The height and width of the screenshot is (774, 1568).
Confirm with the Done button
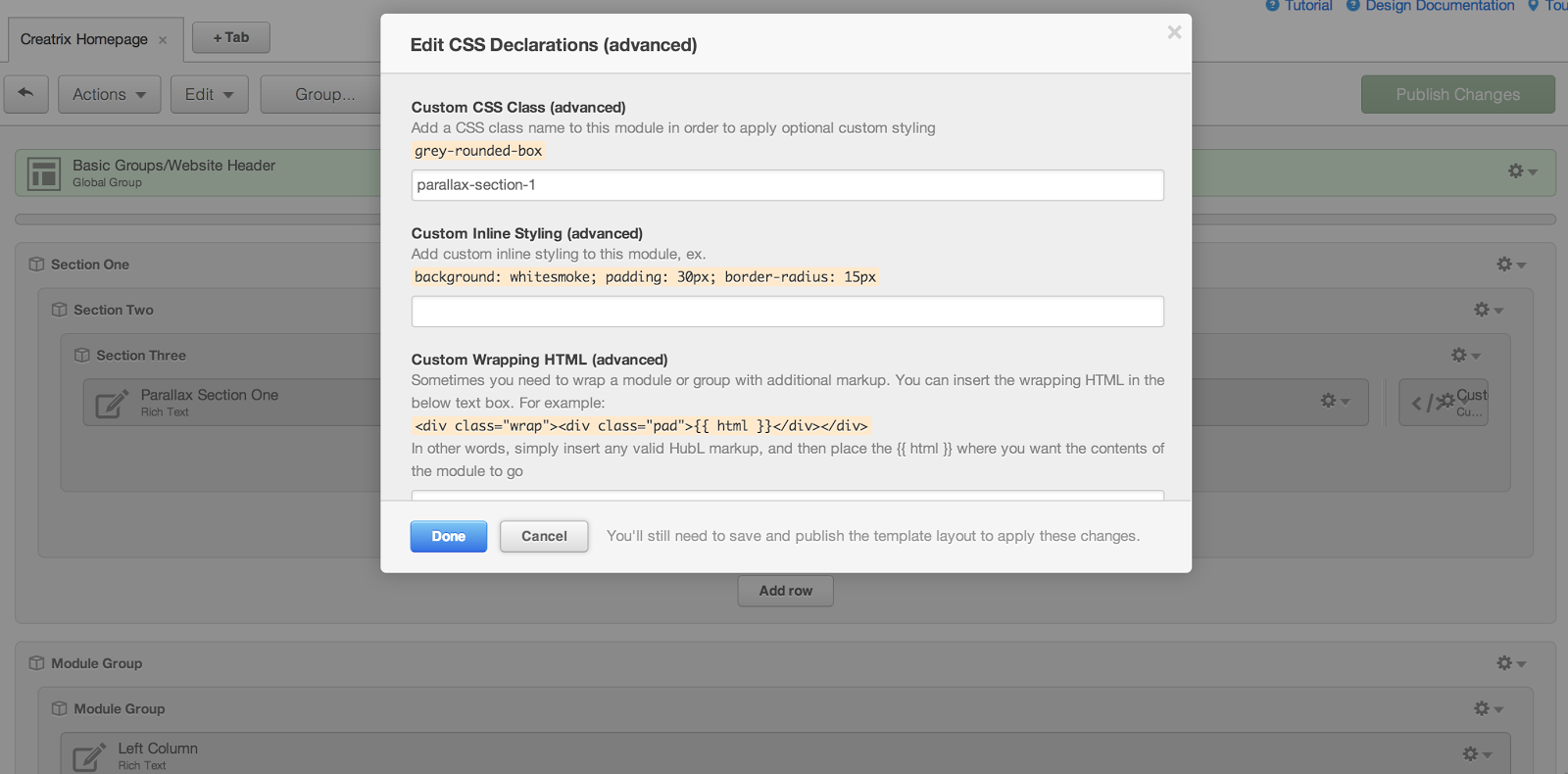tap(449, 536)
